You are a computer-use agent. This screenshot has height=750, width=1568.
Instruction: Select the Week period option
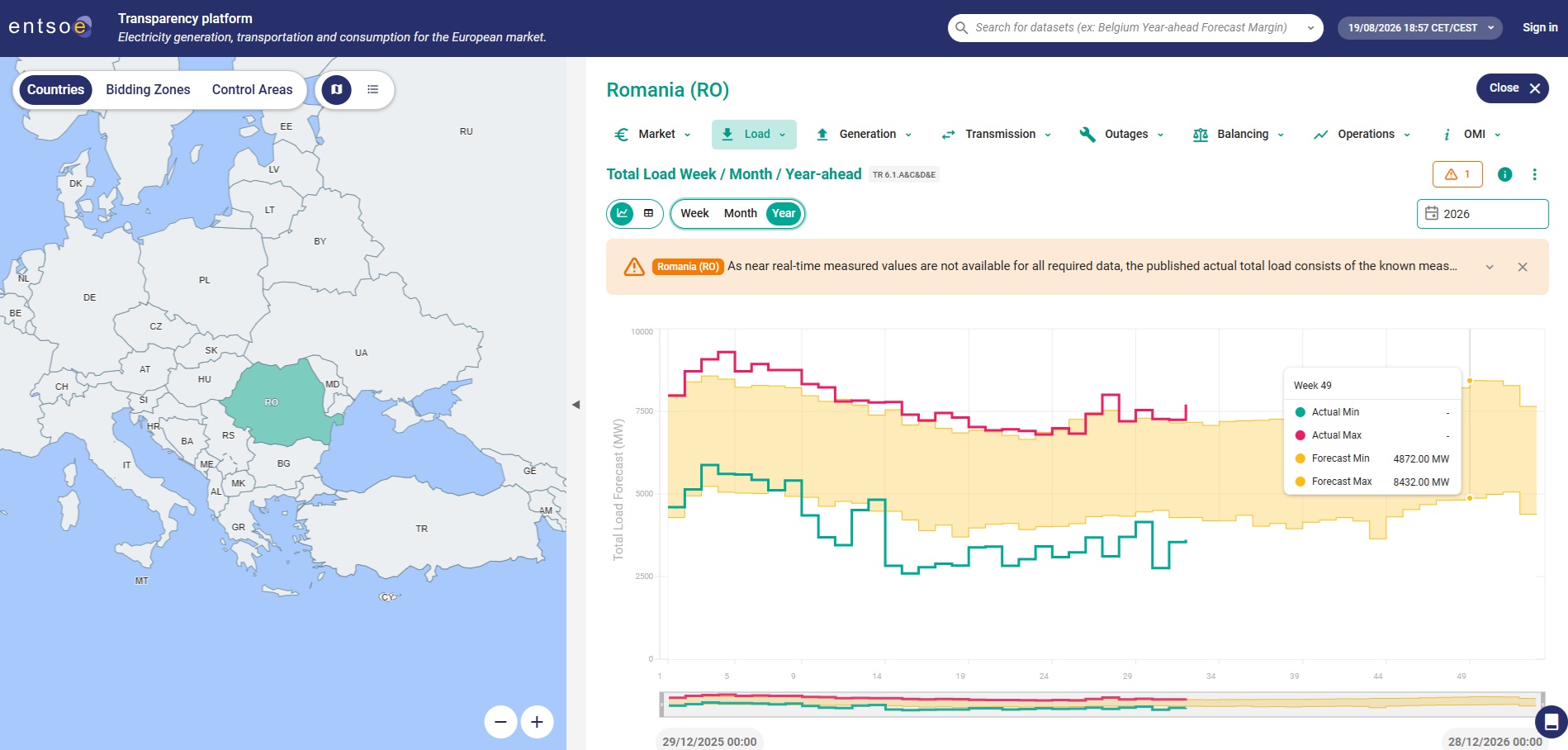click(694, 213)
